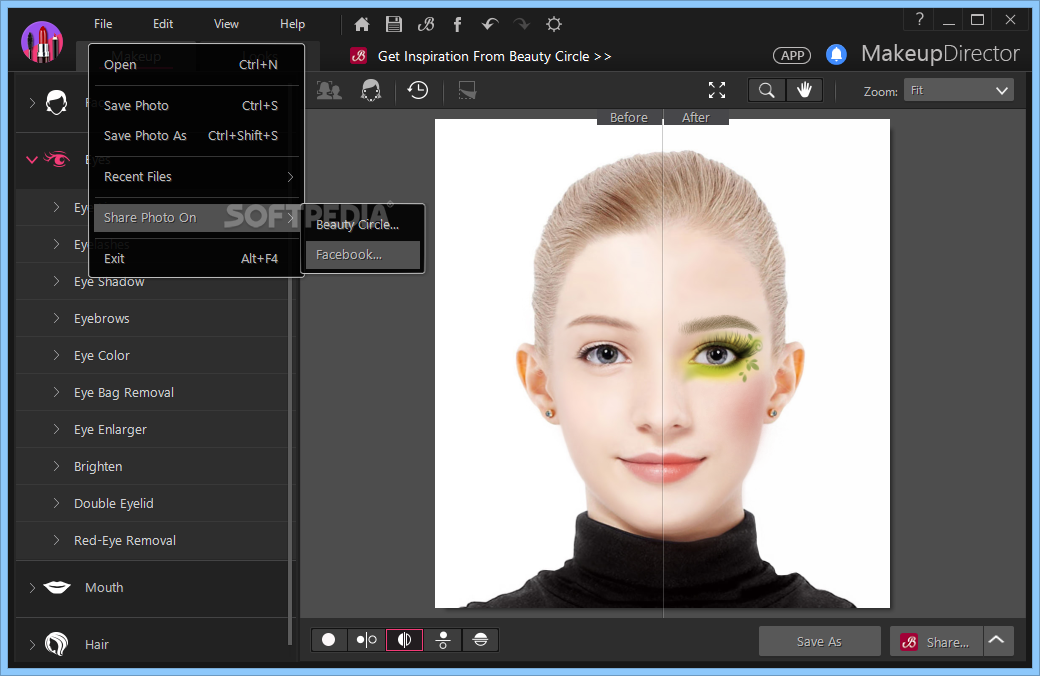Screen dimensions: 1040x676
Task: Expand the Mouth section
Action: [32, 588]
